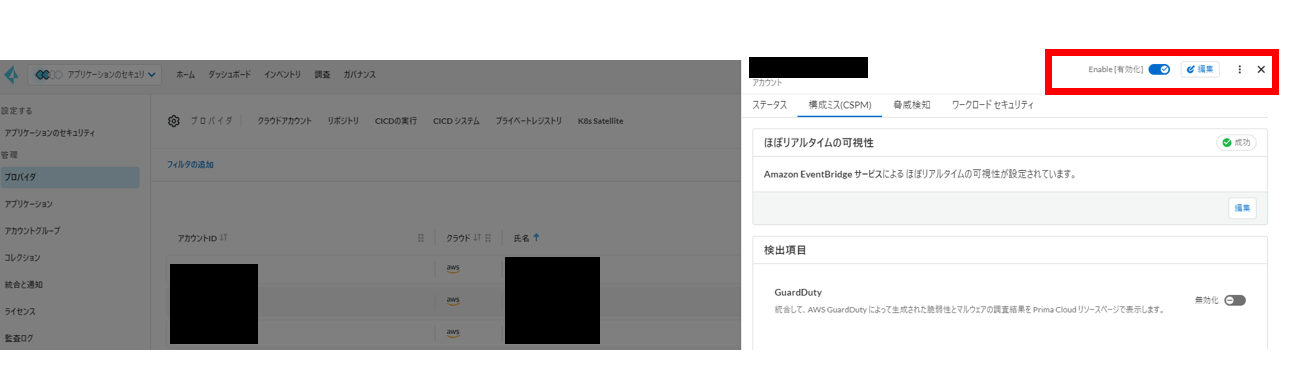Click the Amazon EventBridge サービス text
The width and height of the screenshot is (1293, 370).
point(823,174)
